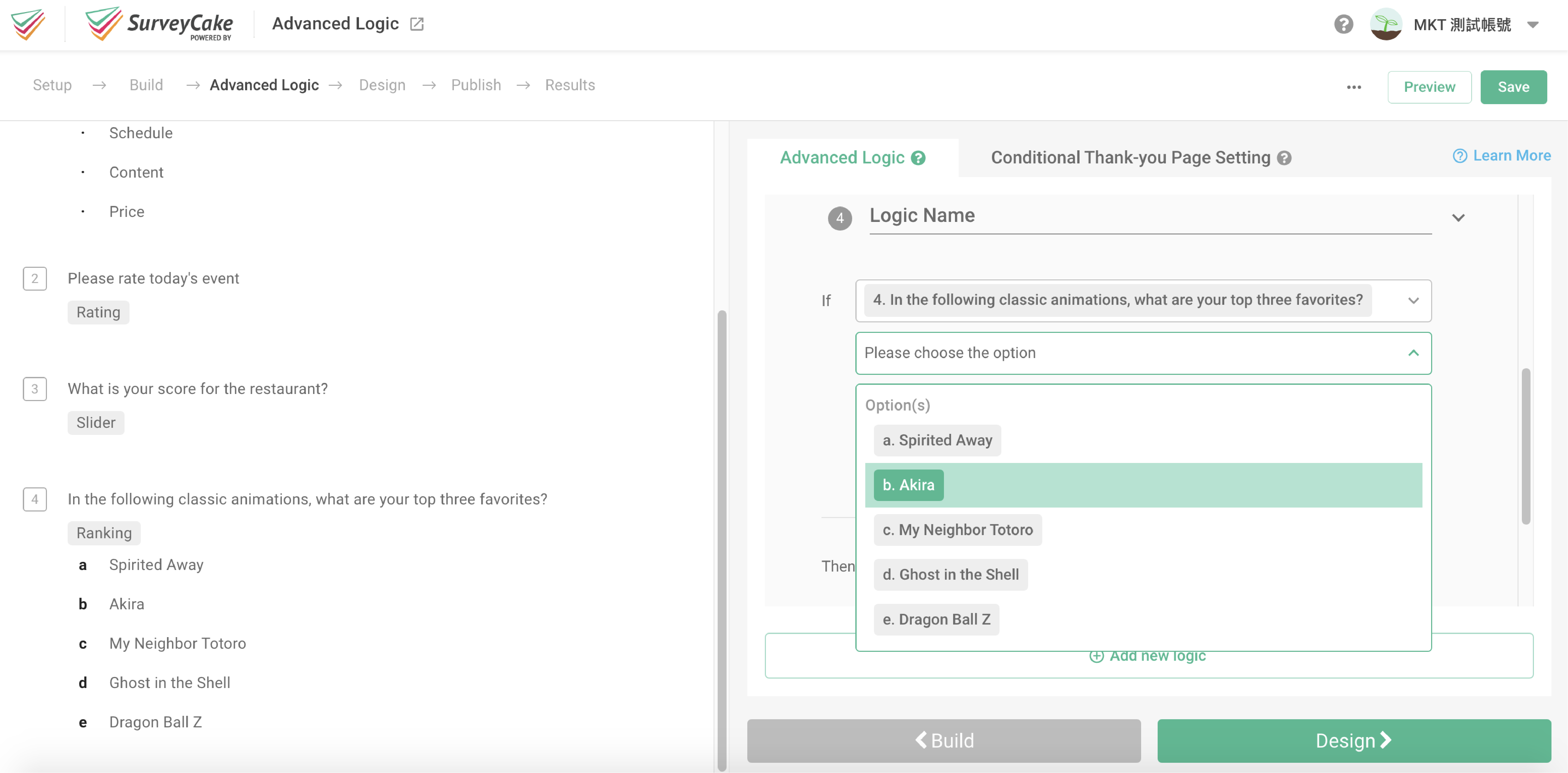Viewport: 1568px width, 773px height.
Task: Collapse logic block 4 with the chevron
Action: point(1459,217)
